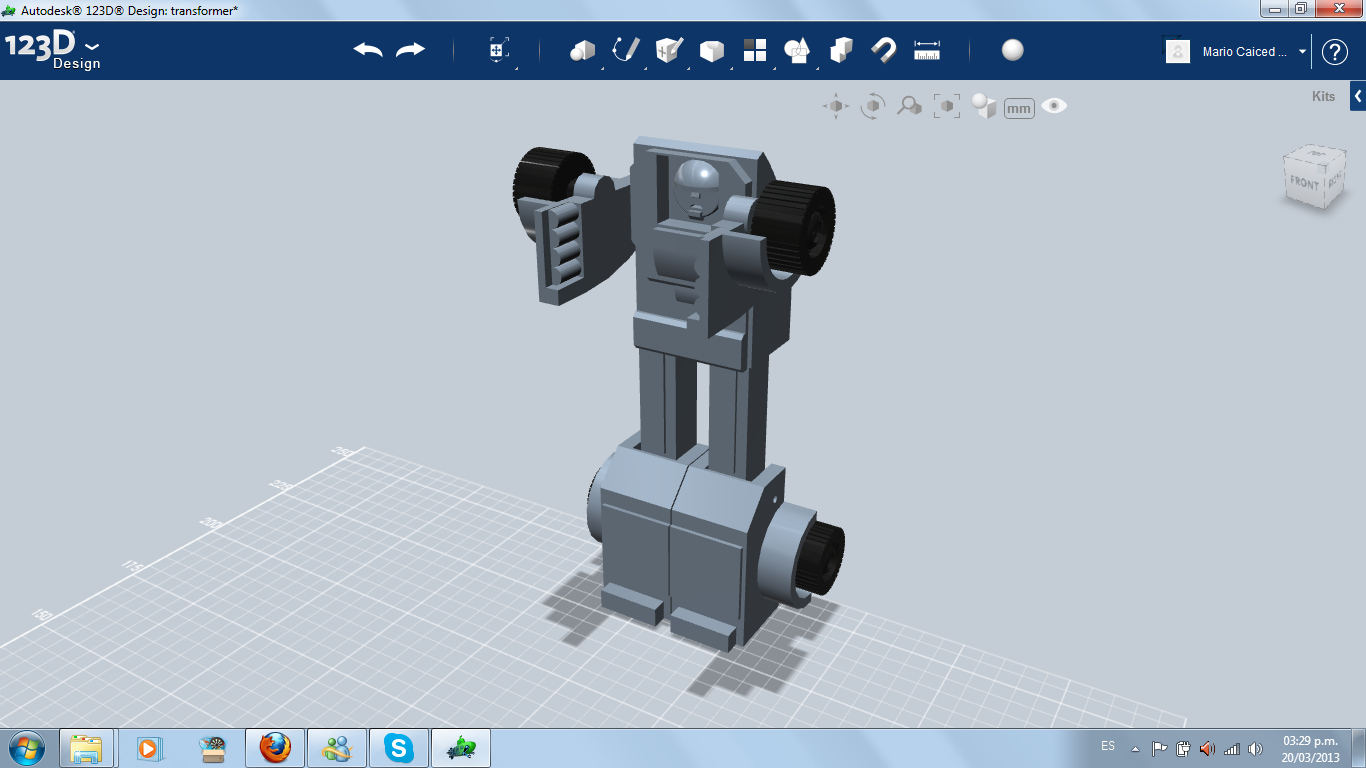Toggle the eye visibility option

1054,106
